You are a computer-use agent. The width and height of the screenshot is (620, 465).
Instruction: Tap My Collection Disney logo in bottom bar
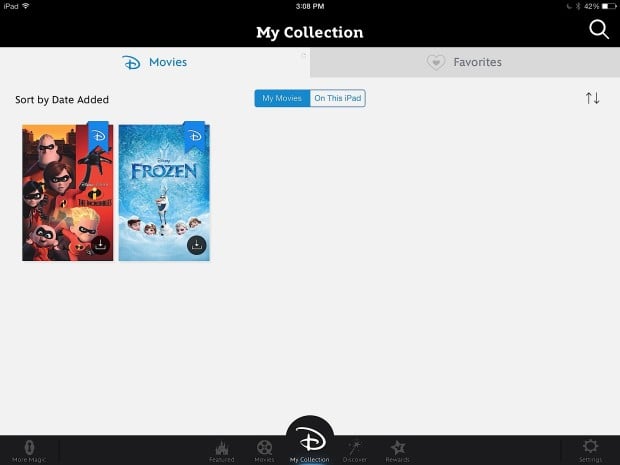click(310, 441)
